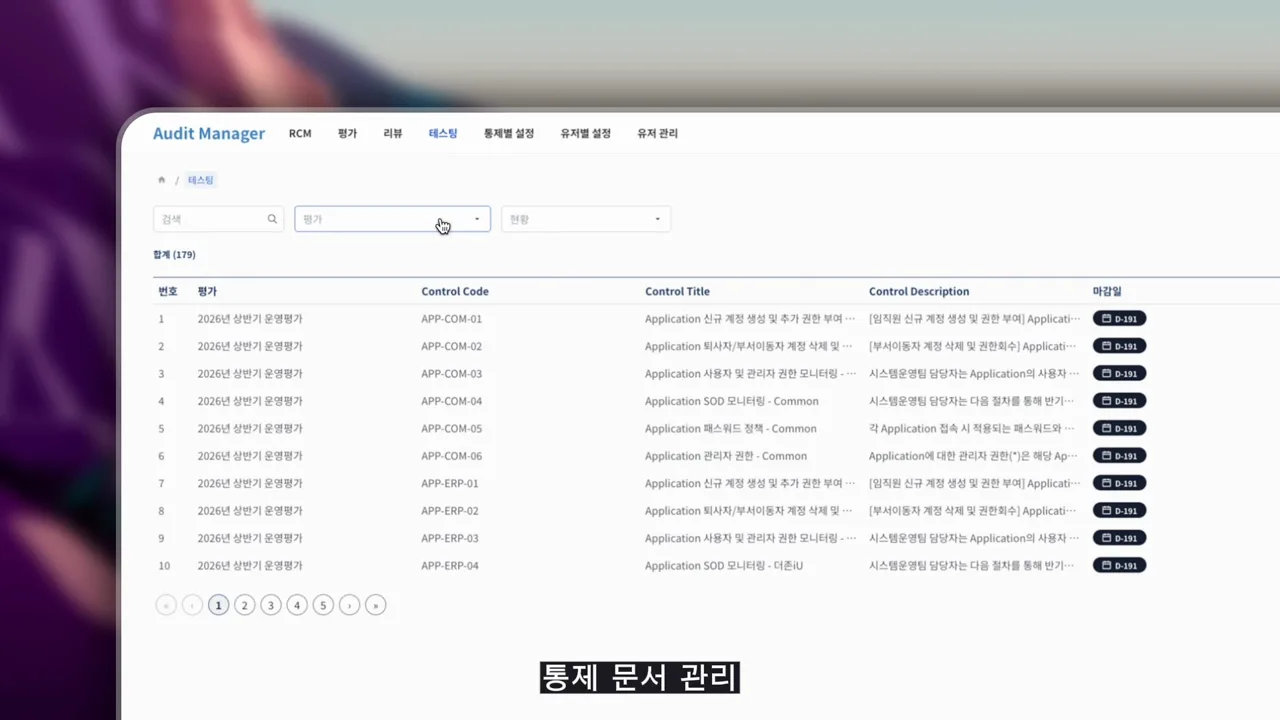This screenshot has height=720, width=1280.
Task: Click title Application SOD 모니터링 - 더존iU
Action: click(724, 566)
